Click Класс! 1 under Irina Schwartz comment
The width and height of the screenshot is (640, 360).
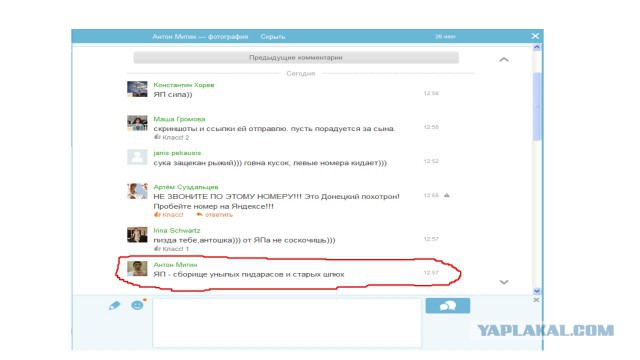click(171, 249)
